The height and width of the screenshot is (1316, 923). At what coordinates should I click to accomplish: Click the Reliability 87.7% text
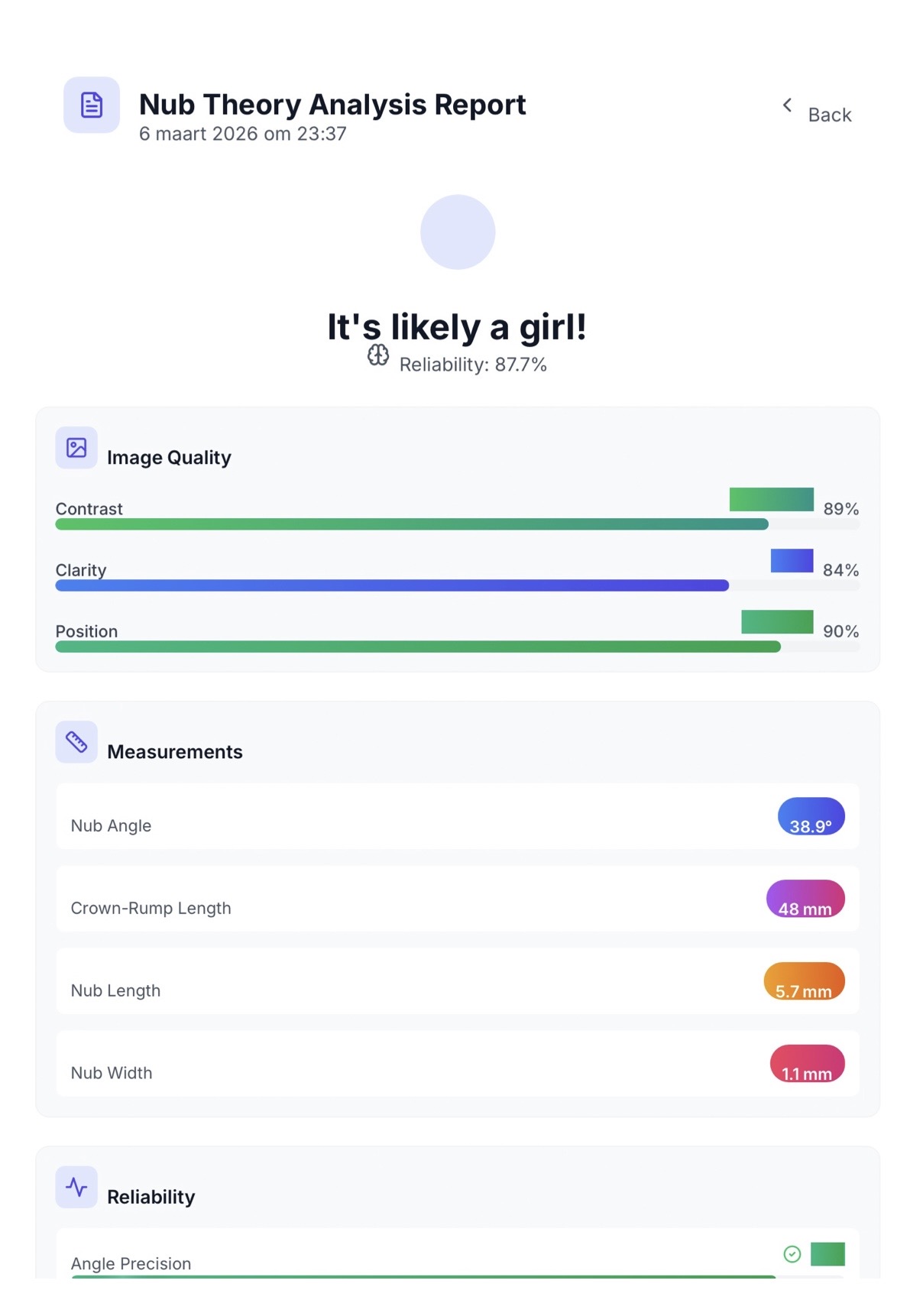(x=473, y=365)
